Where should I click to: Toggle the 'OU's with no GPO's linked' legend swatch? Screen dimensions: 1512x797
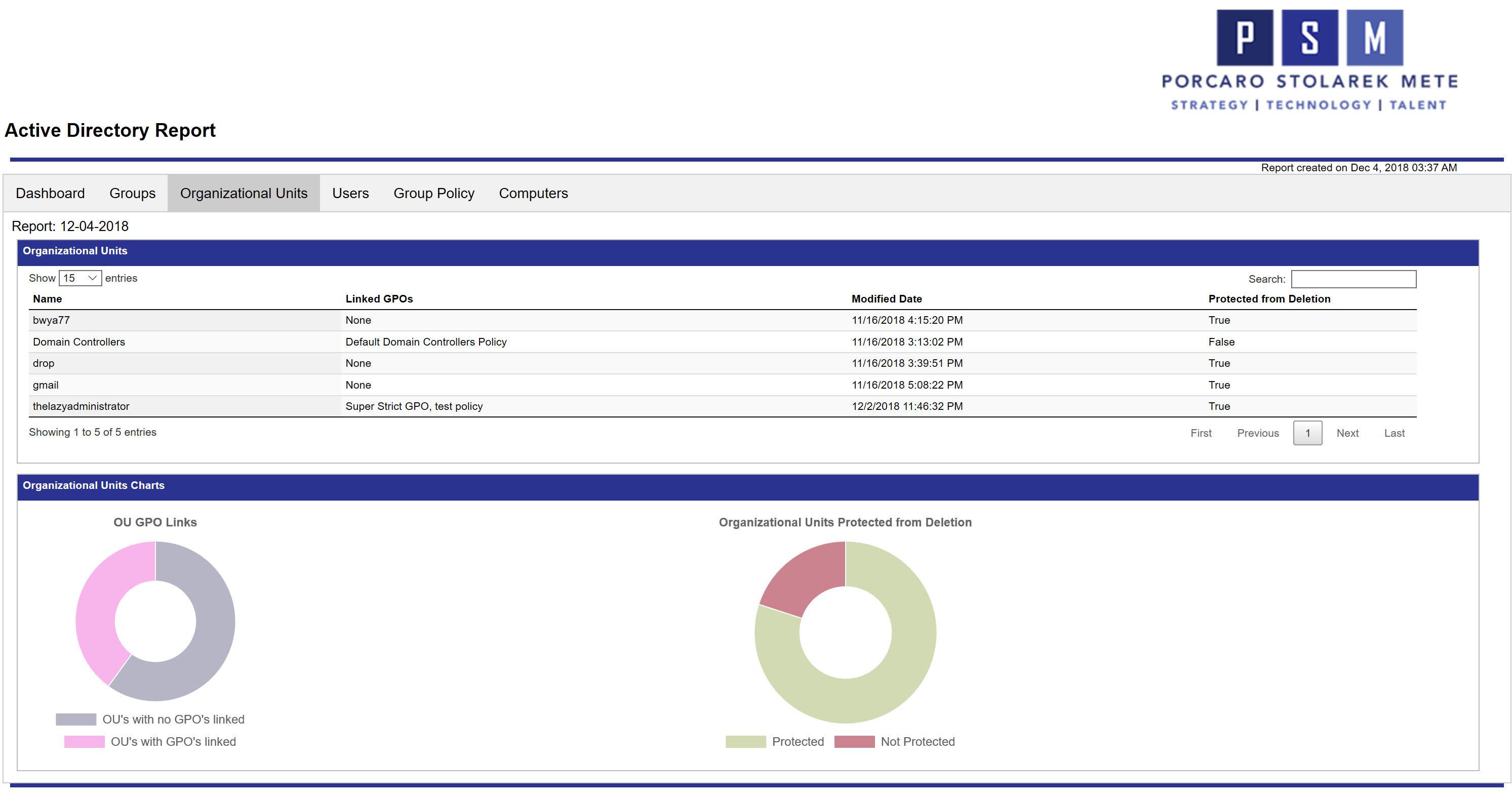(76, 719)
